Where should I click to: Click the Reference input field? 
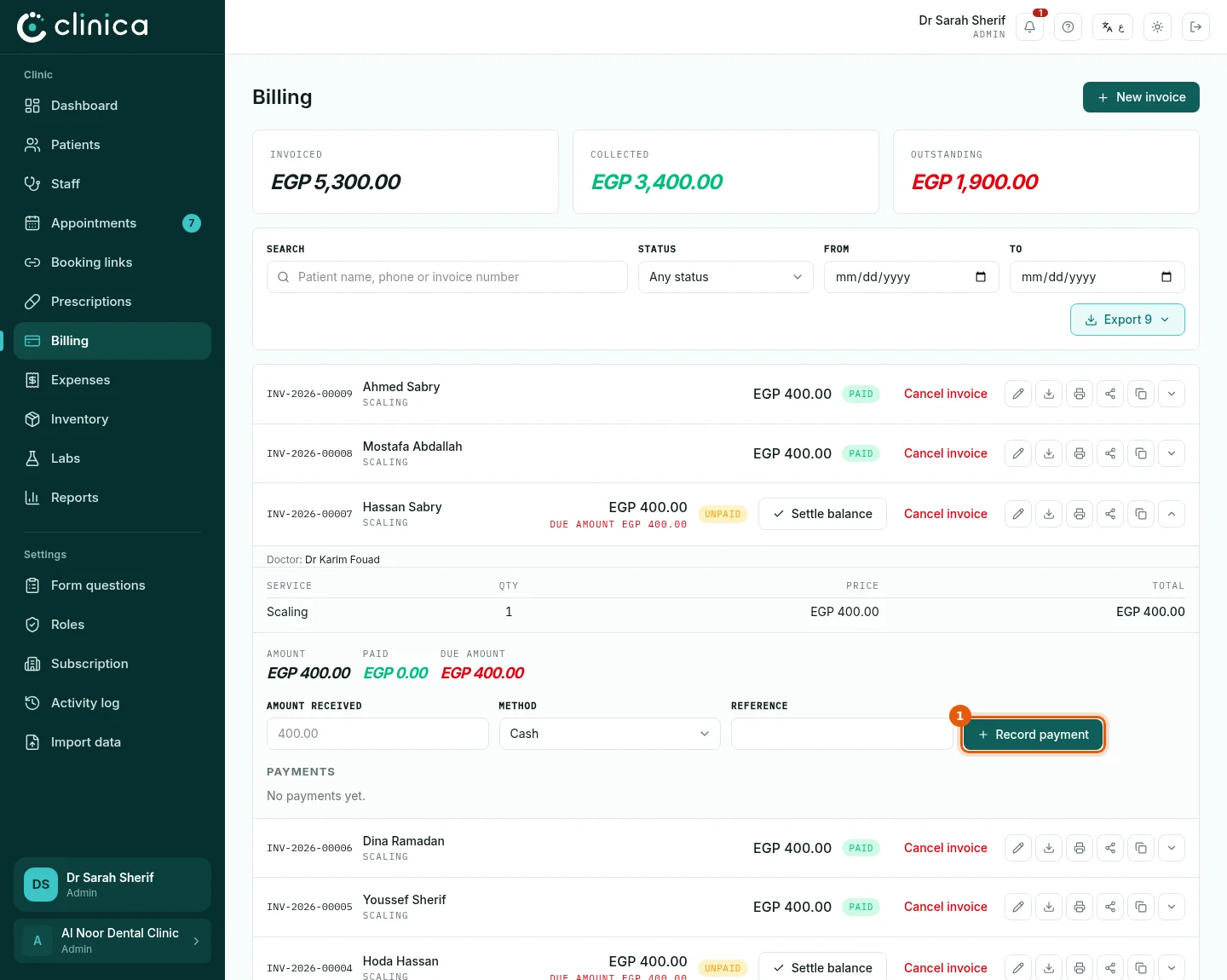842,734
